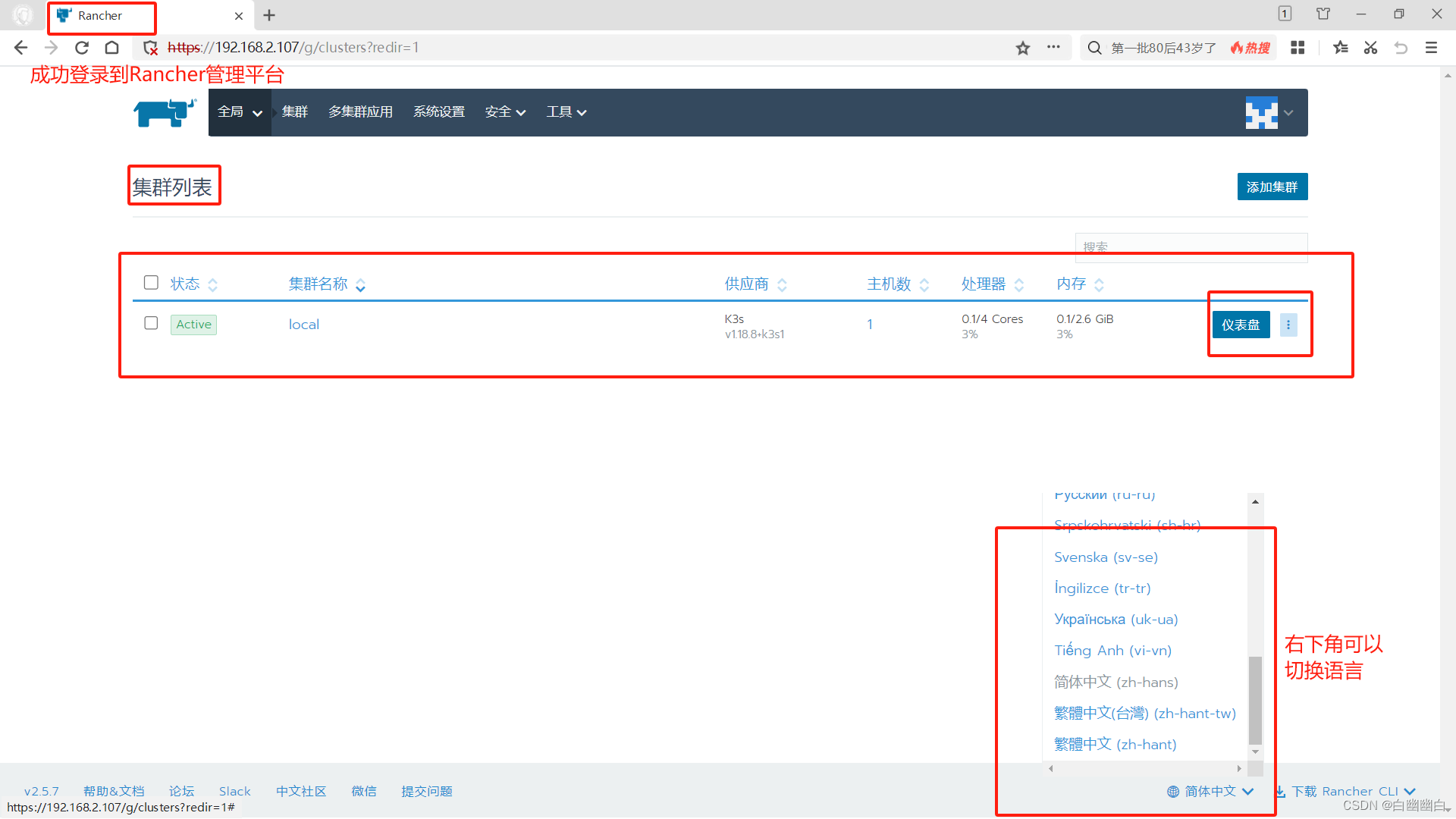Click the browser forward arrow
Image resolution: width=1456 pixels, height=819 pixels.
click(x=51, y=48)
